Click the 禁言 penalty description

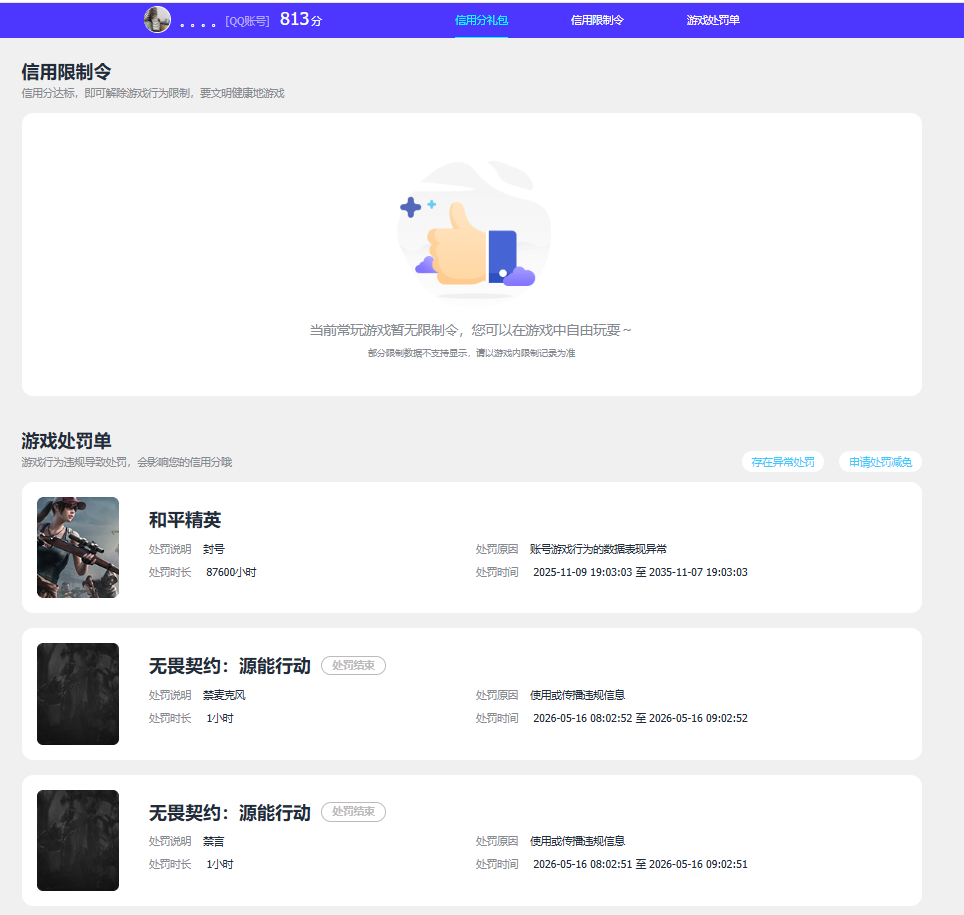pyautogui.click(x=214, y=841)
